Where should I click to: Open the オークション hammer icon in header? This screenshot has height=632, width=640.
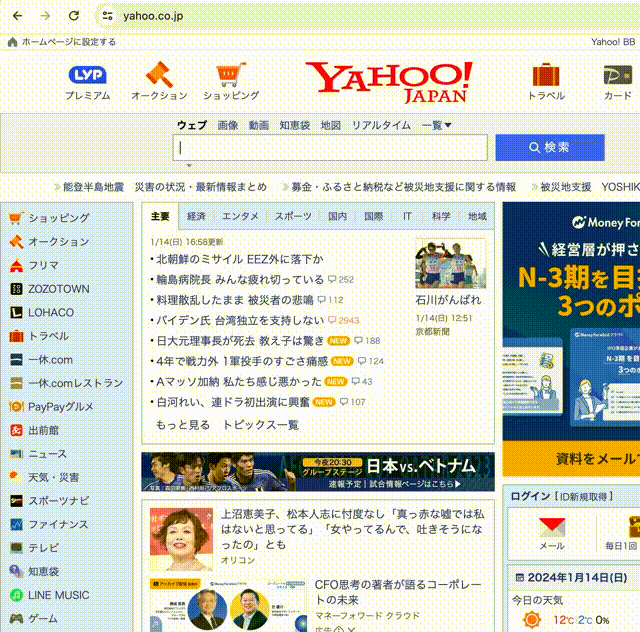coord(159,74)
